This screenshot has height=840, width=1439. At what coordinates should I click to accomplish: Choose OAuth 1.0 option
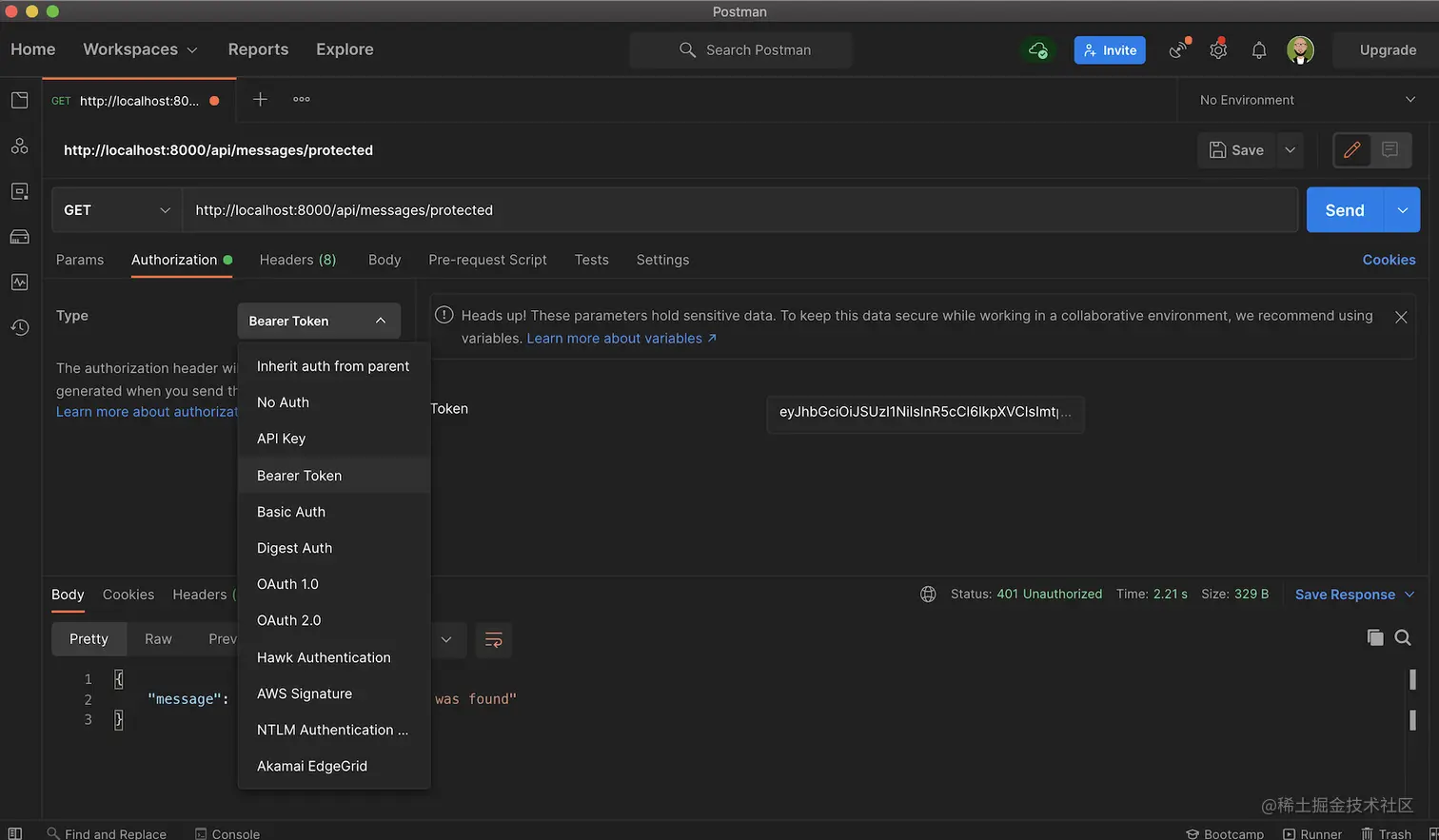point(334,584)
